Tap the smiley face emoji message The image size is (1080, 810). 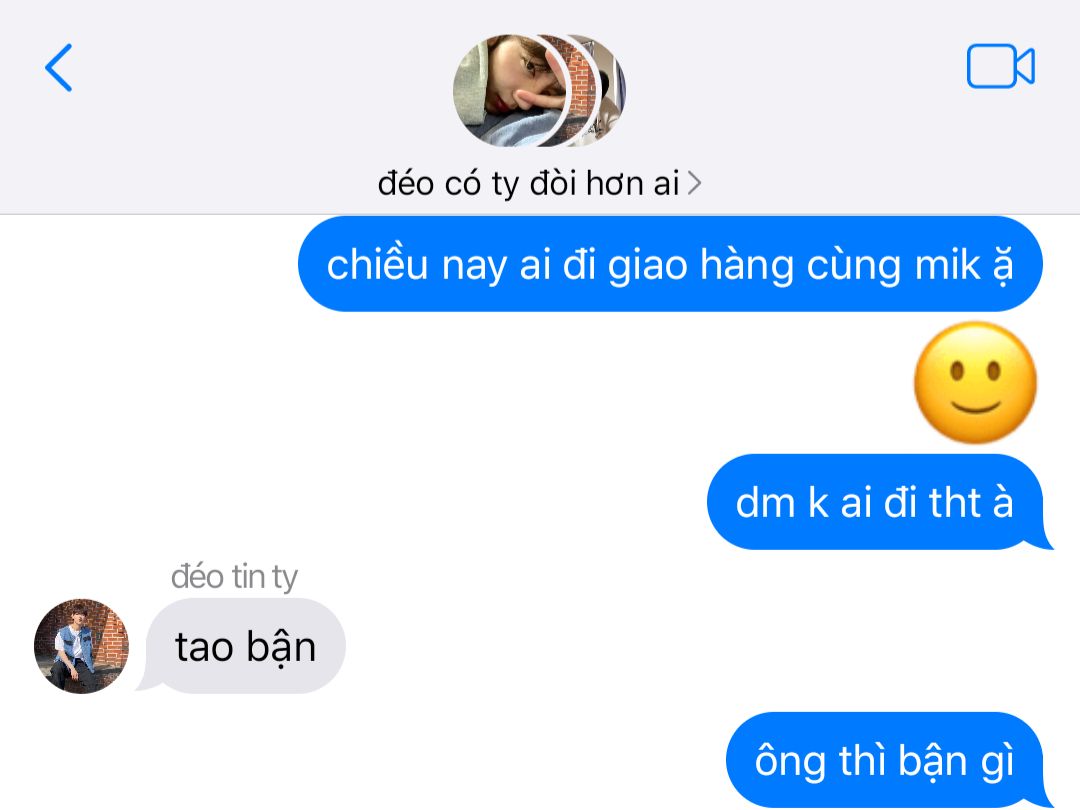tap(975, 382)
